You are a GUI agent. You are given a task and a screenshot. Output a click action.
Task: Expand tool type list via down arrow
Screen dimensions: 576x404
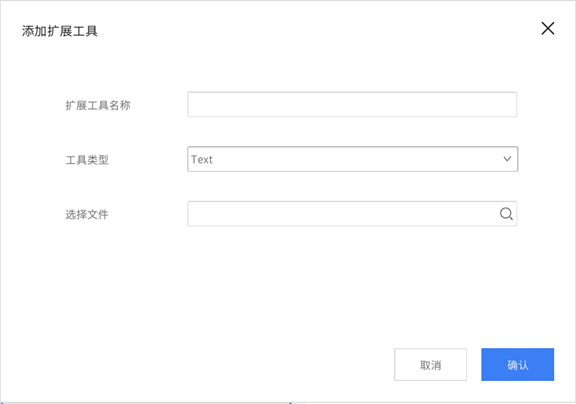pos(507,159)
